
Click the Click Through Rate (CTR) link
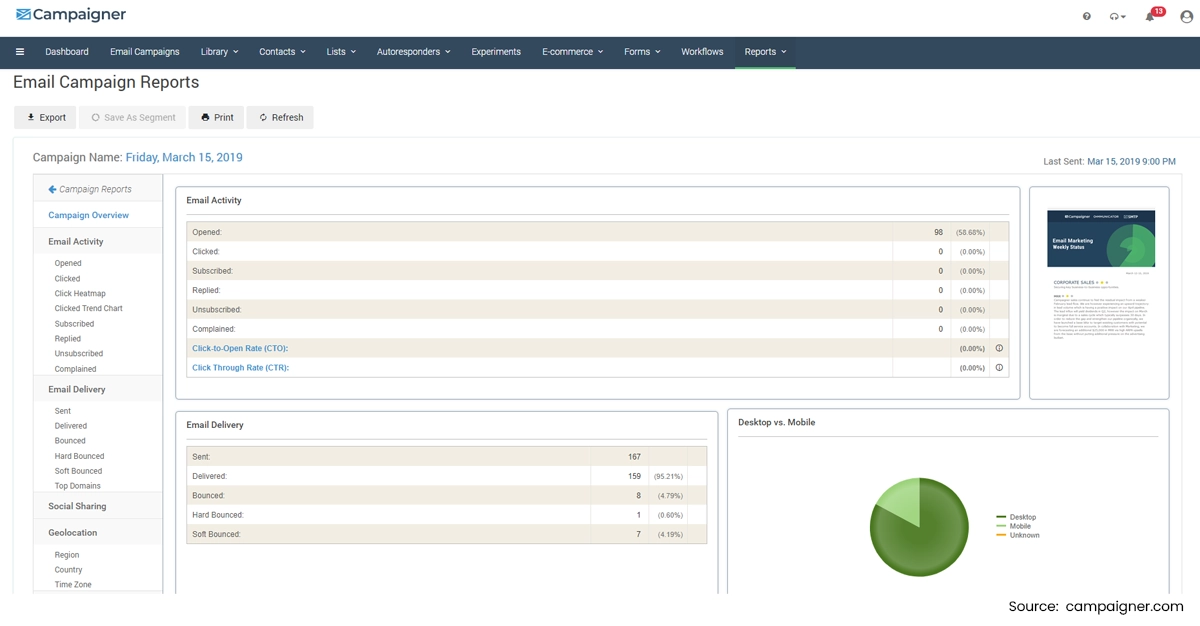[x=240, y=367]
